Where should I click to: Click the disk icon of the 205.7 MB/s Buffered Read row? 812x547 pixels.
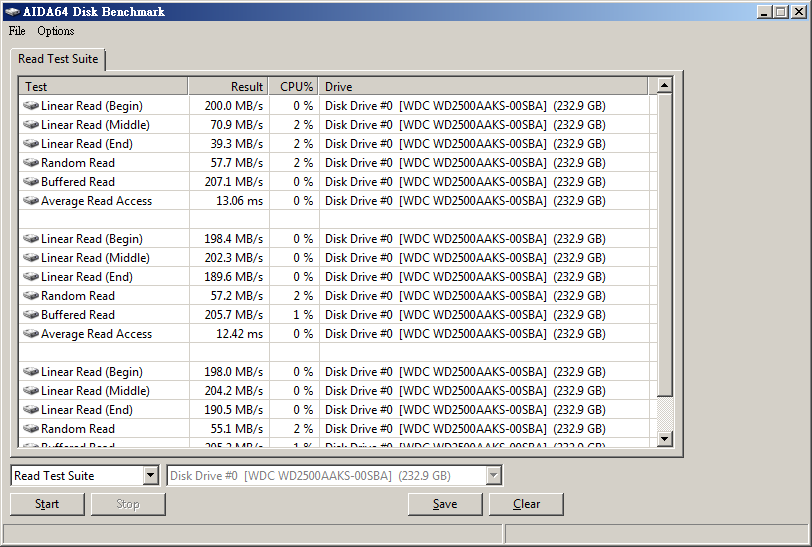[x=31, y=314]
